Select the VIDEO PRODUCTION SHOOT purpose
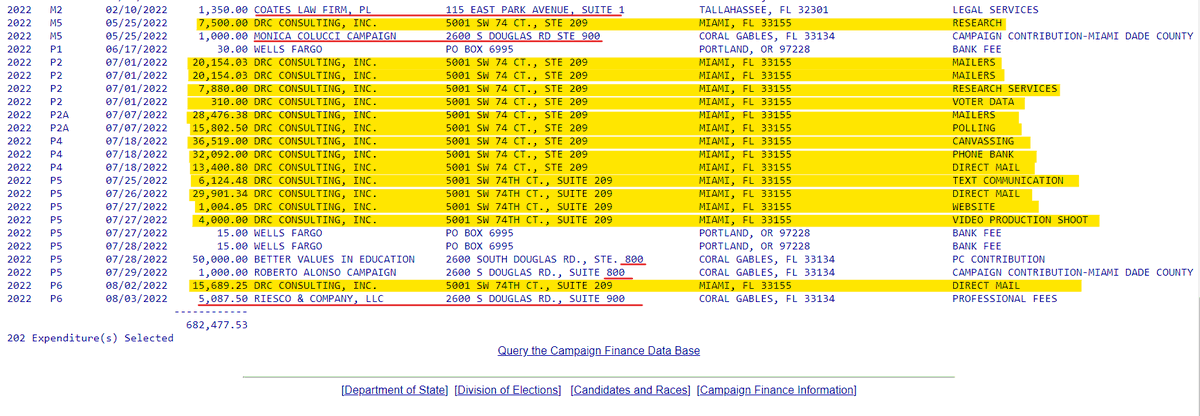This screenshot has width=1200, height=416. pos(1021,219)
